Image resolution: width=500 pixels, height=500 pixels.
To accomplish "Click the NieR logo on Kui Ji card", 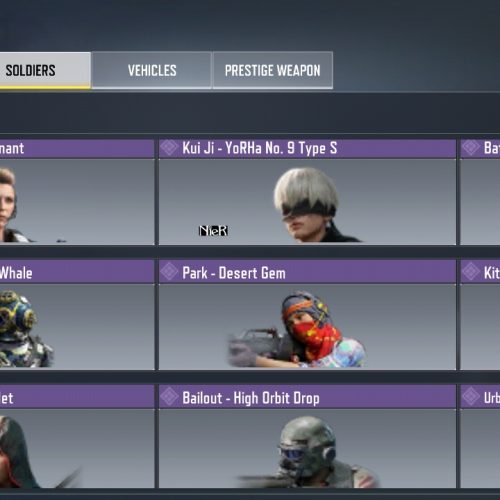I will [x=213, y=231].
